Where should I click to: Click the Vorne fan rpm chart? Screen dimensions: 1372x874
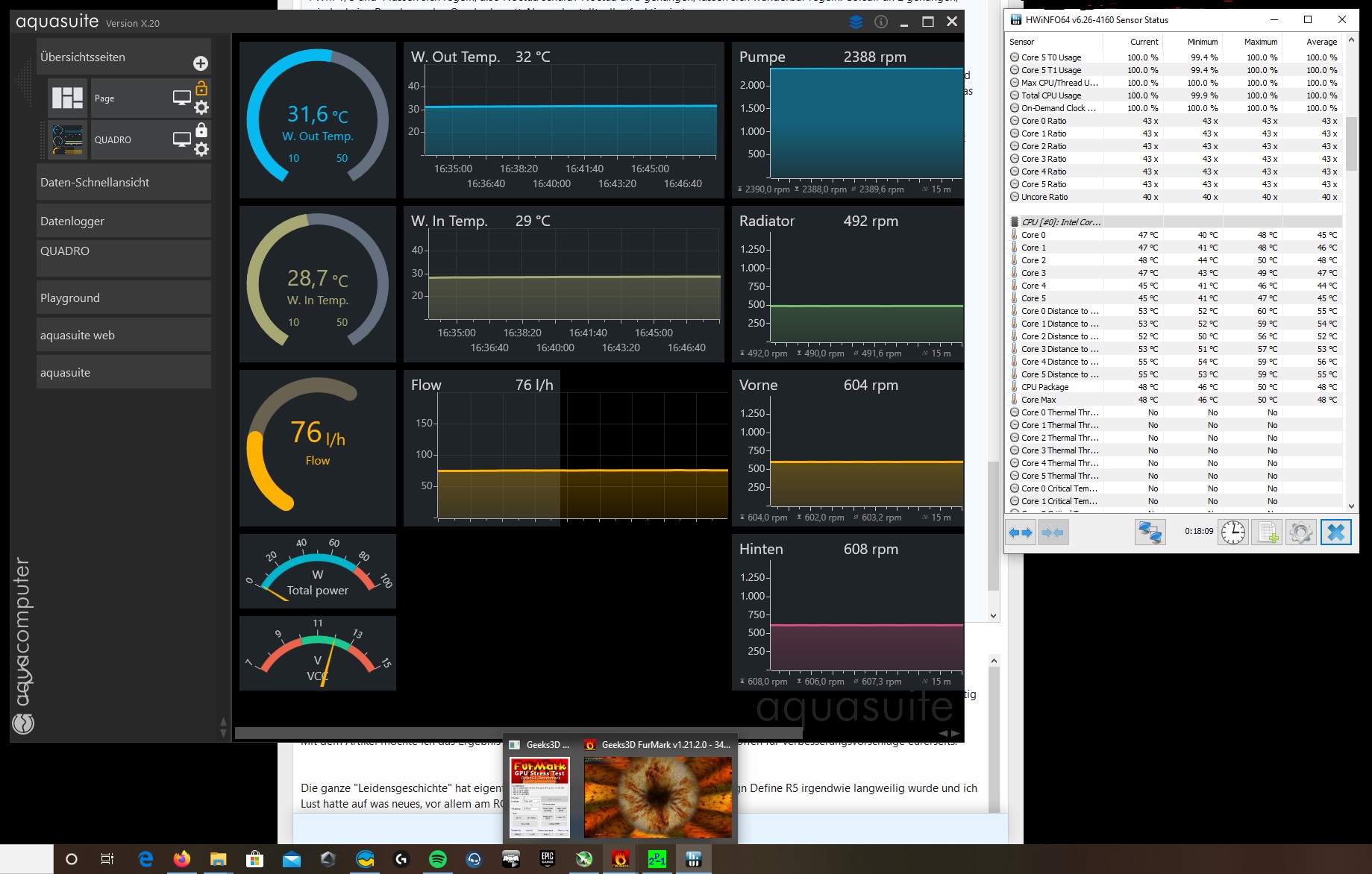848,447
